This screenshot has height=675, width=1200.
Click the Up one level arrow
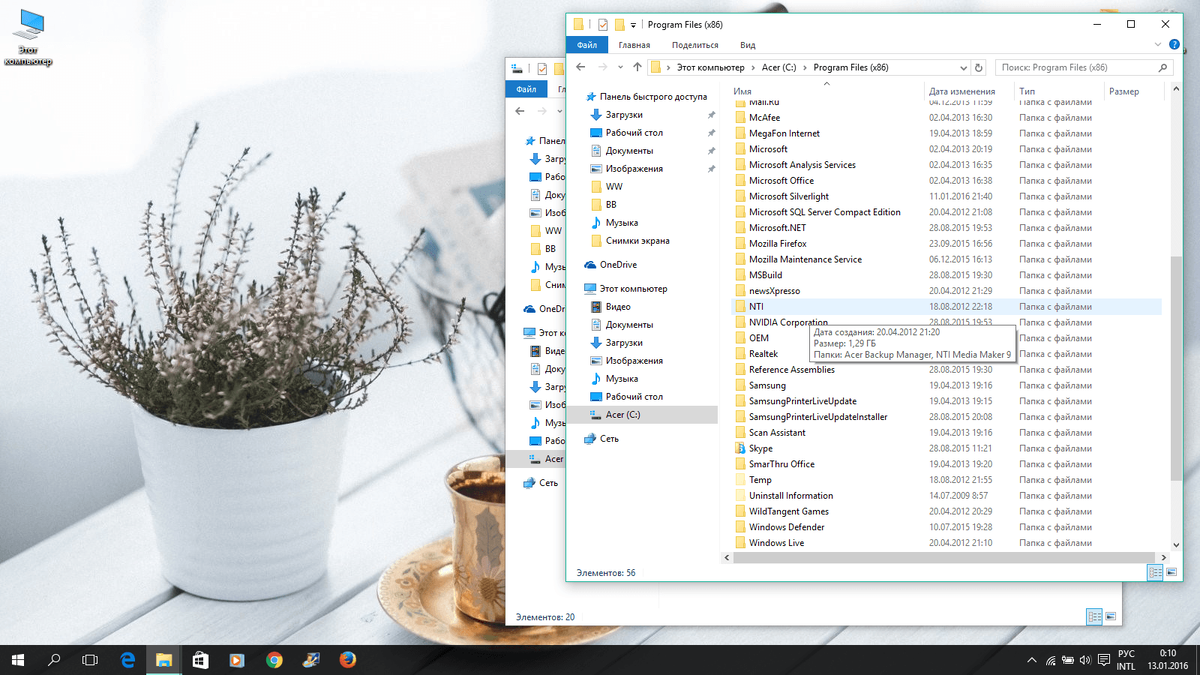tap(637, 67)
